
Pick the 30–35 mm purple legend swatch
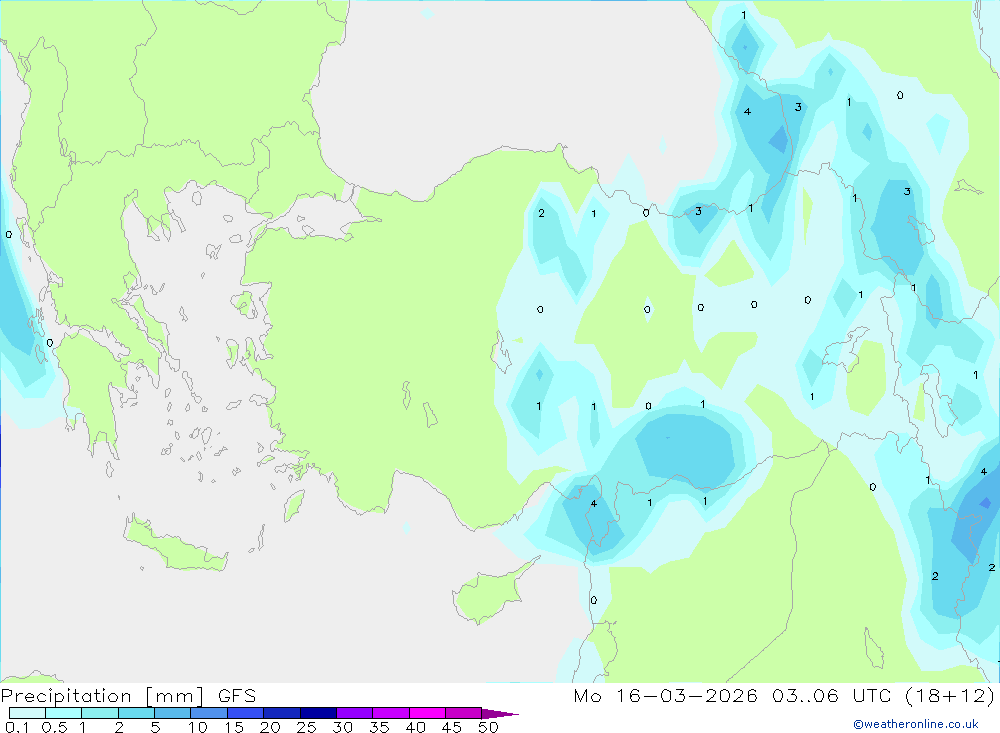tap(354, 713)
